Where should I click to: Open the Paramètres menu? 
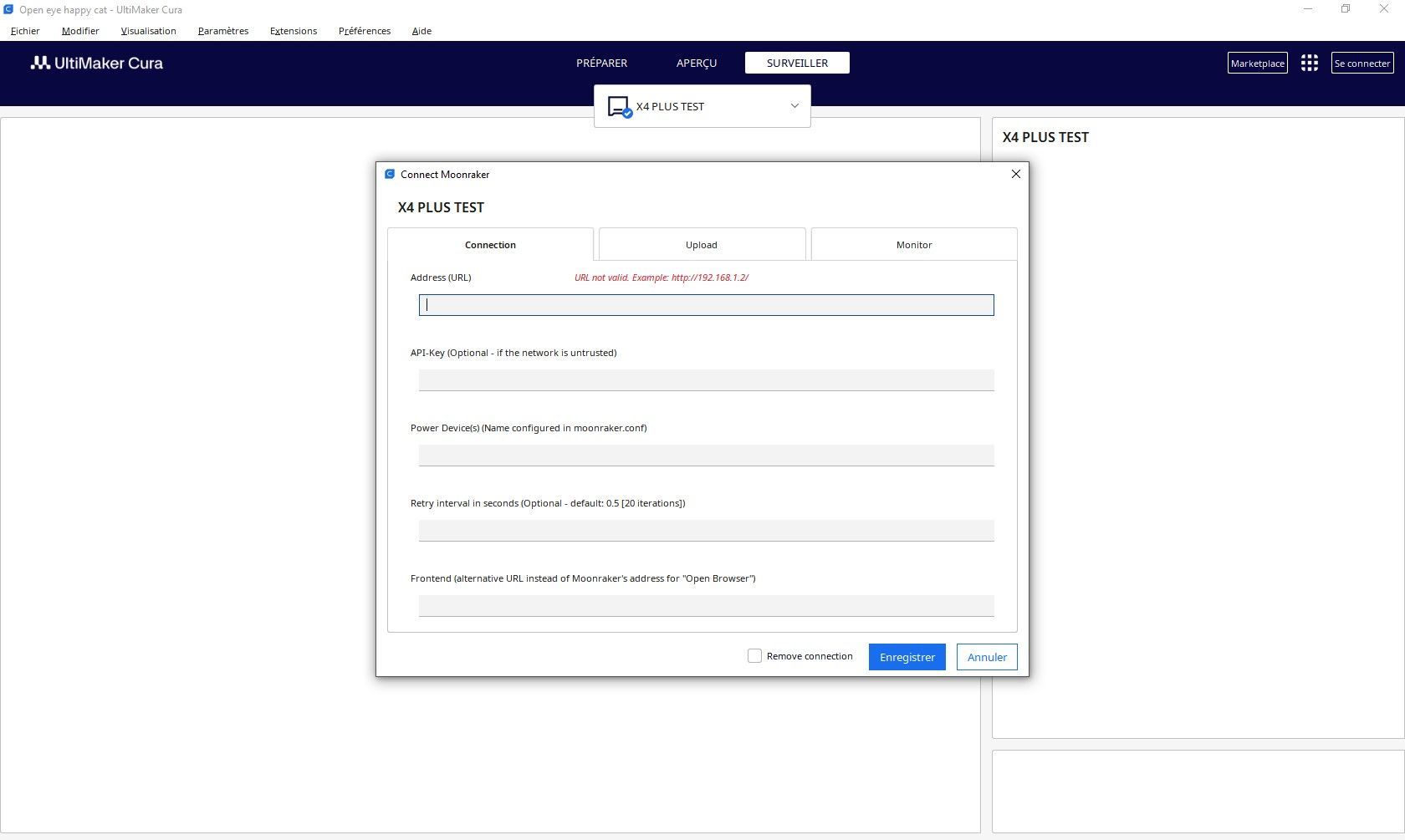tap(223, 31)
